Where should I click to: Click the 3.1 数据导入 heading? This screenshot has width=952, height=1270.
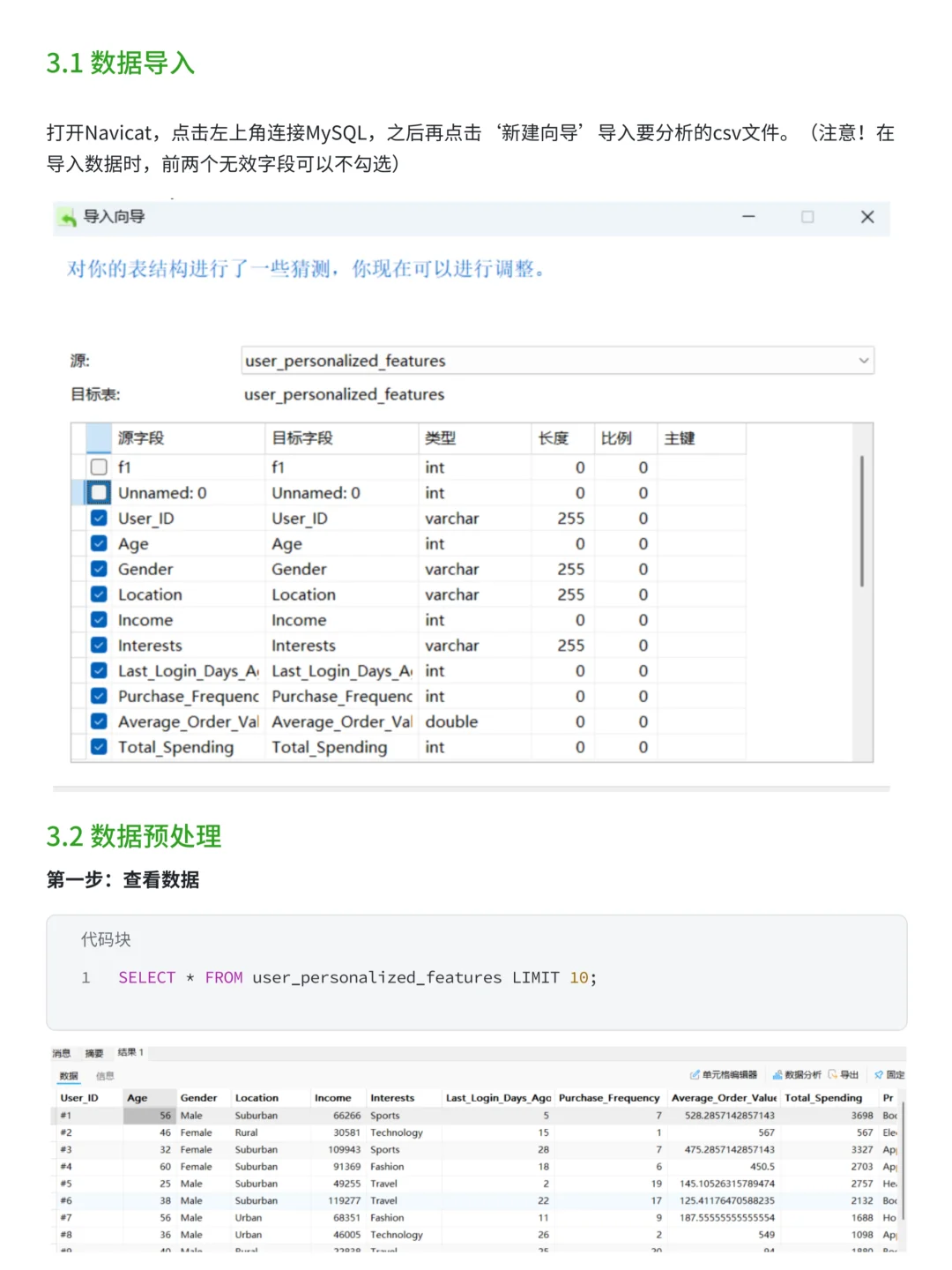(x=121, y=63)
